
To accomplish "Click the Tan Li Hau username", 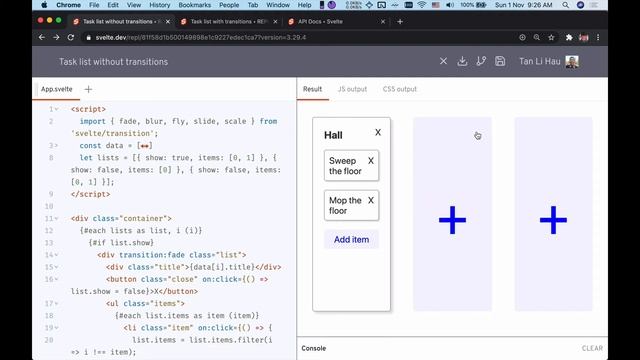I will pyautogui.click(x=540, y=61).
